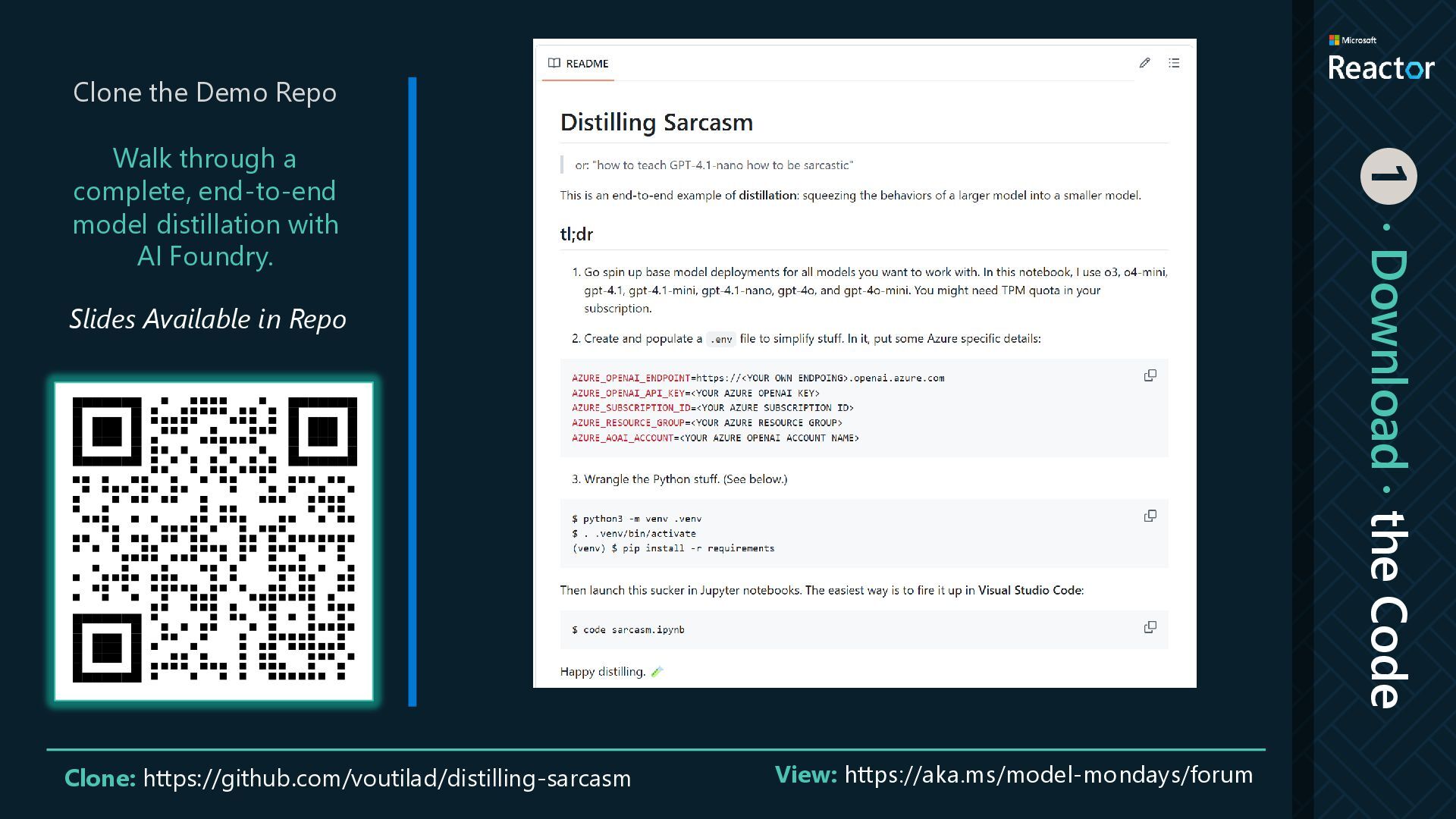Copy the Azure .env variables code block
Viewport: 1456px width, 819px height.
tap(1150, 375)
